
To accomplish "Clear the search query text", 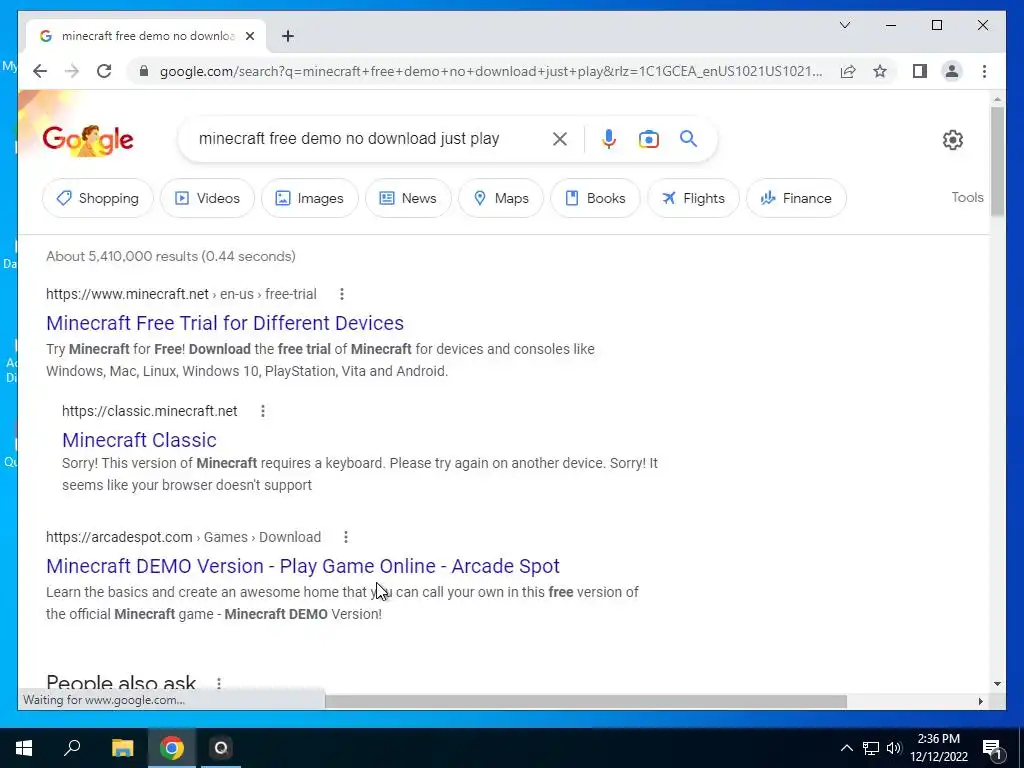I will [x=560, y=139].
